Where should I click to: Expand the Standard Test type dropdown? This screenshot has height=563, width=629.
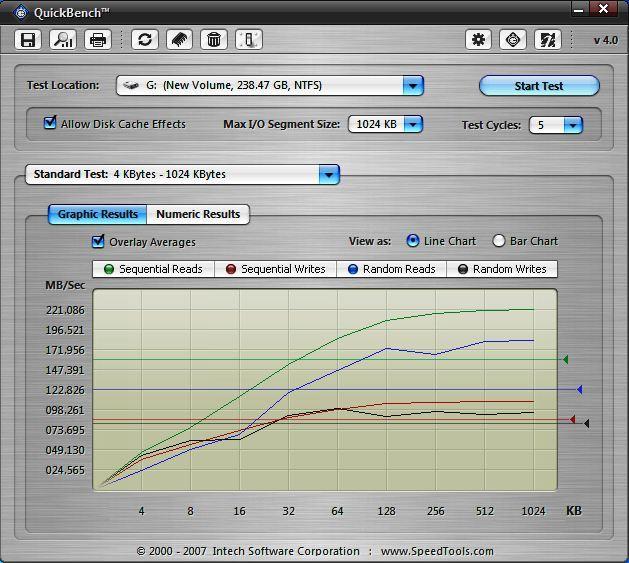click(329, 175)
